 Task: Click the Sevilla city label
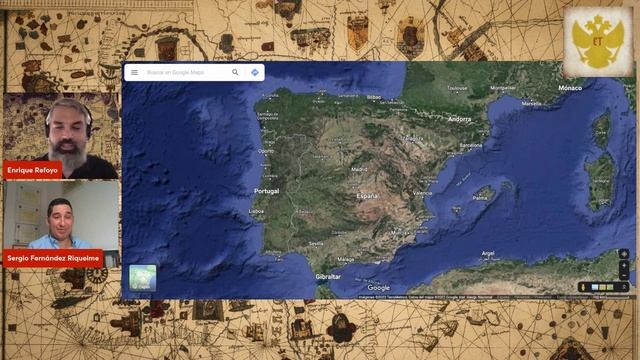click(316, 244)
